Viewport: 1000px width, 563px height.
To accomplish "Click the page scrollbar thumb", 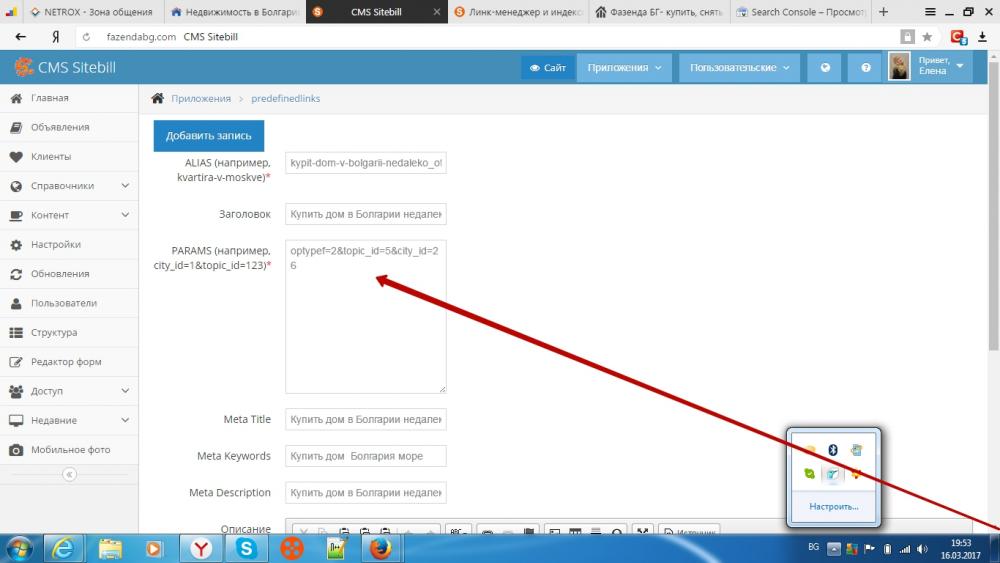I will point(994,205).
